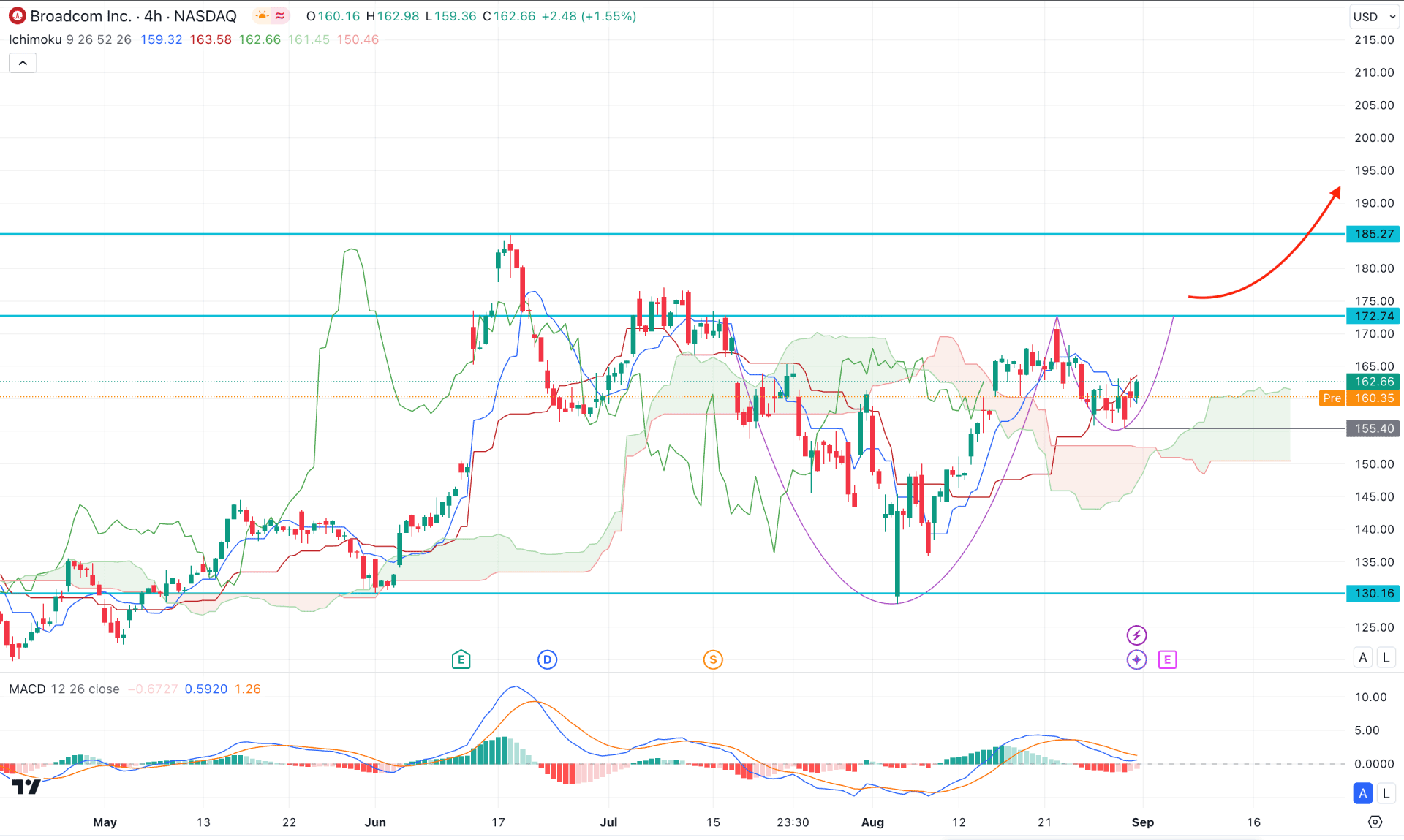This screenshot has height=840, width=1404.
Task: Click the 155.40 gray price label
Action: pyautogui.click(x=1373, y=428)
